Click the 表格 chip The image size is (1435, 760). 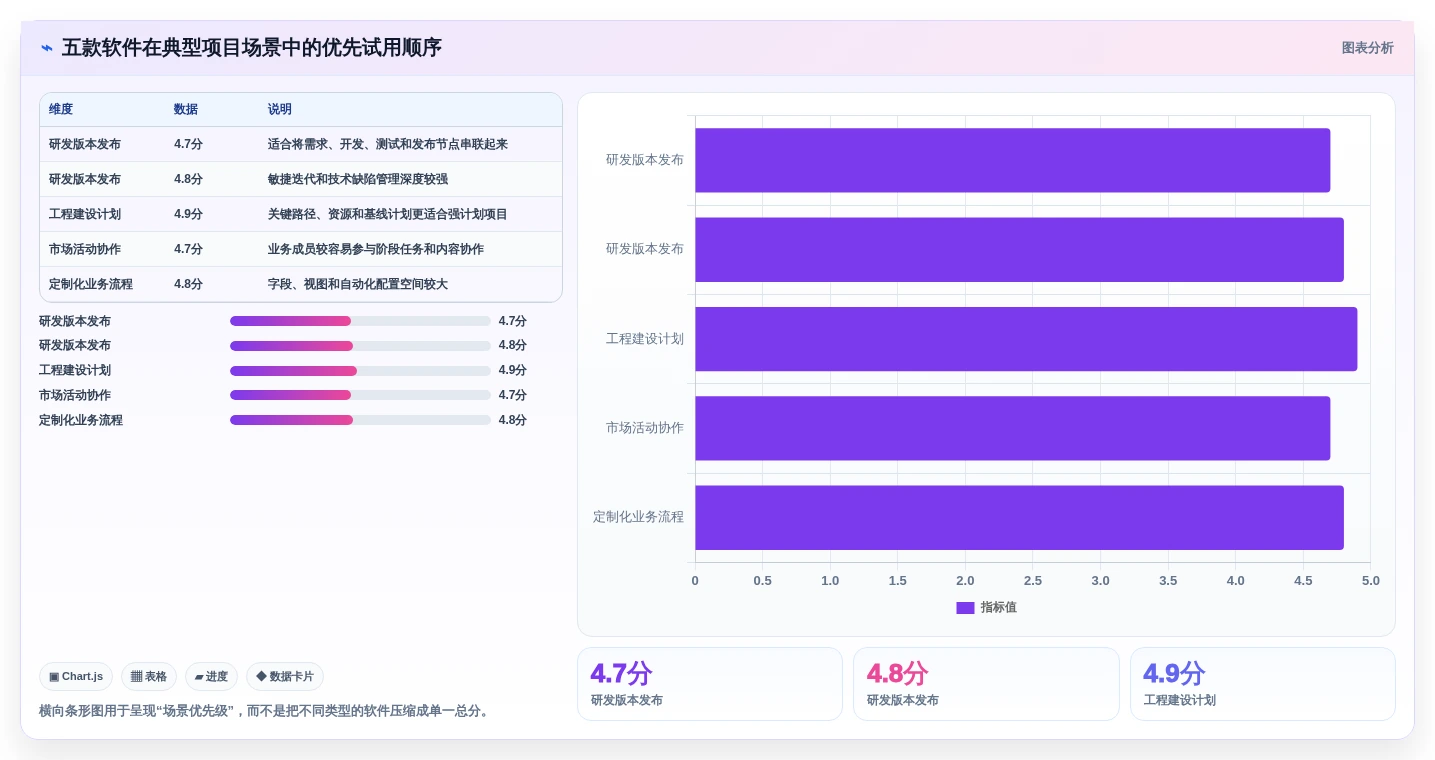pos(149,677)
